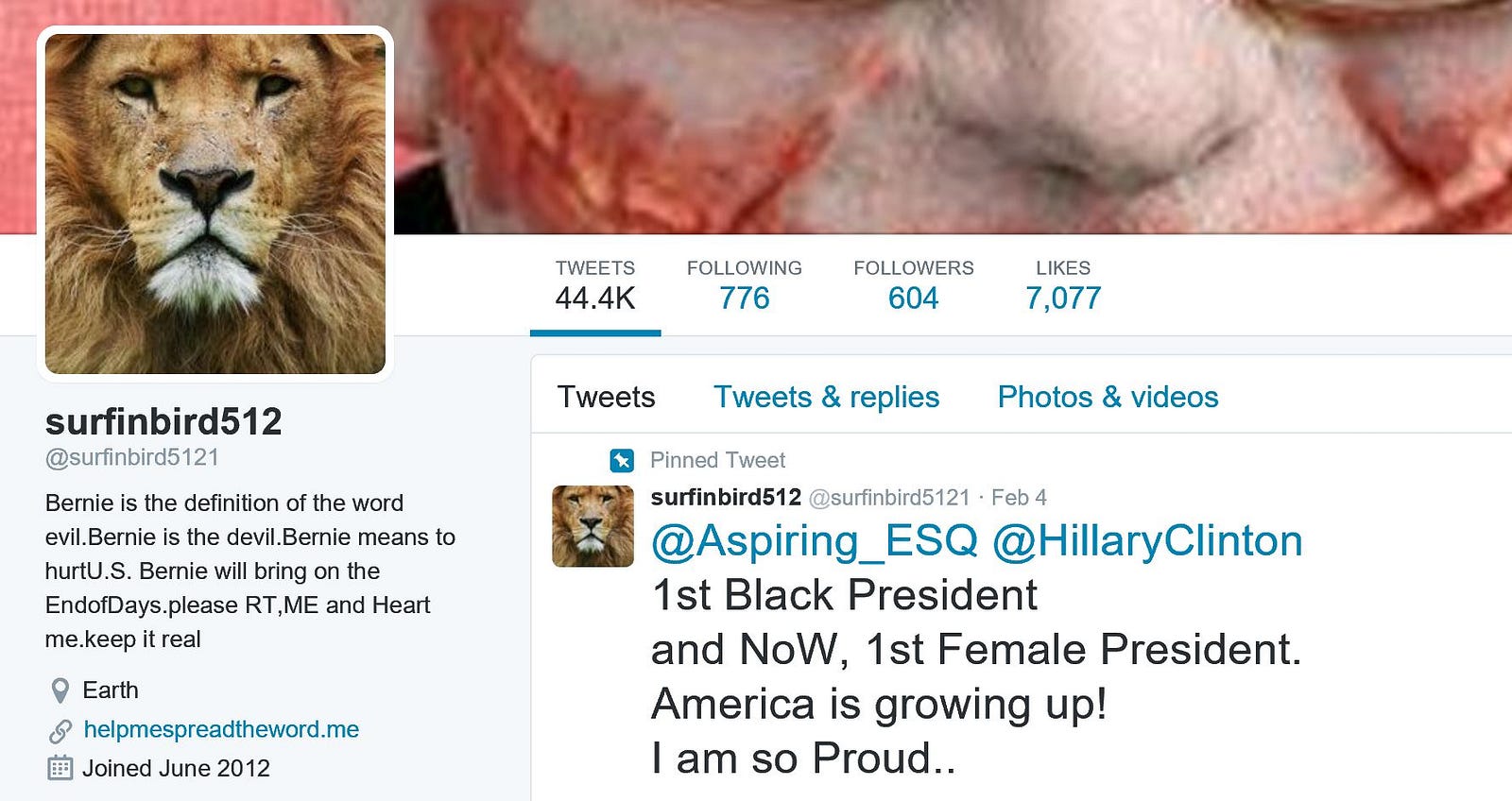Switch to the Photos & videos tab
The height and width of the screenshot is (801, 1512).
coord(1108,397)
